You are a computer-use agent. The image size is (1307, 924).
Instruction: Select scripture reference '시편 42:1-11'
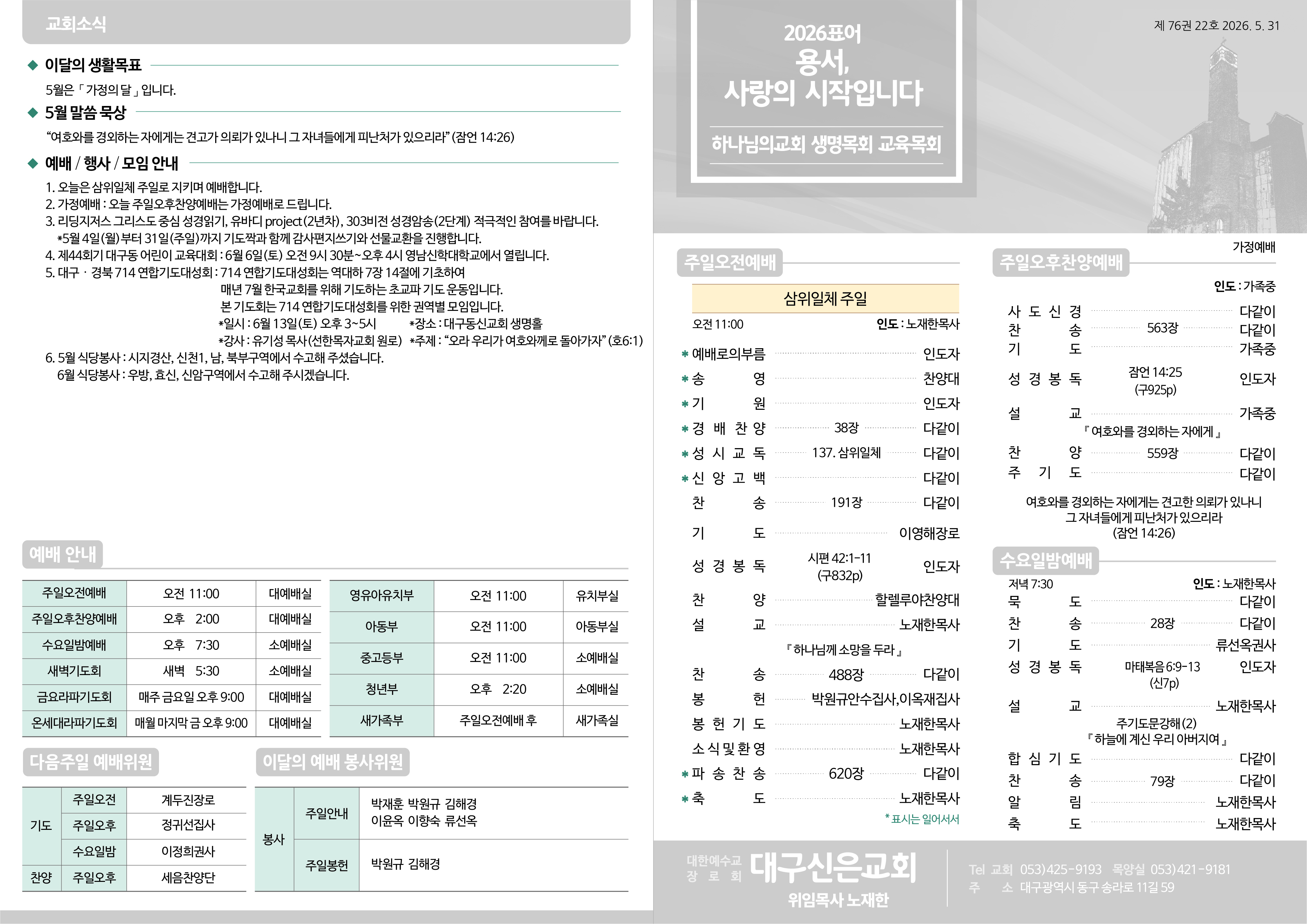(x=840, y=558)
